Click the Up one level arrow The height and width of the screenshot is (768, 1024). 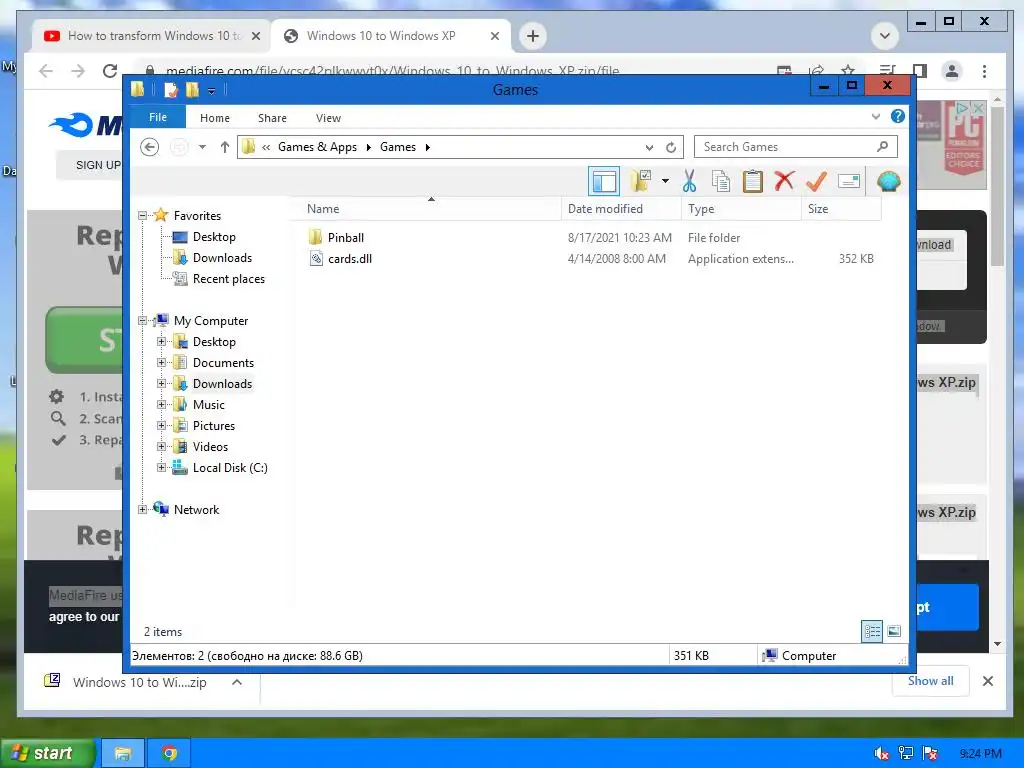(x=225, y=147)
